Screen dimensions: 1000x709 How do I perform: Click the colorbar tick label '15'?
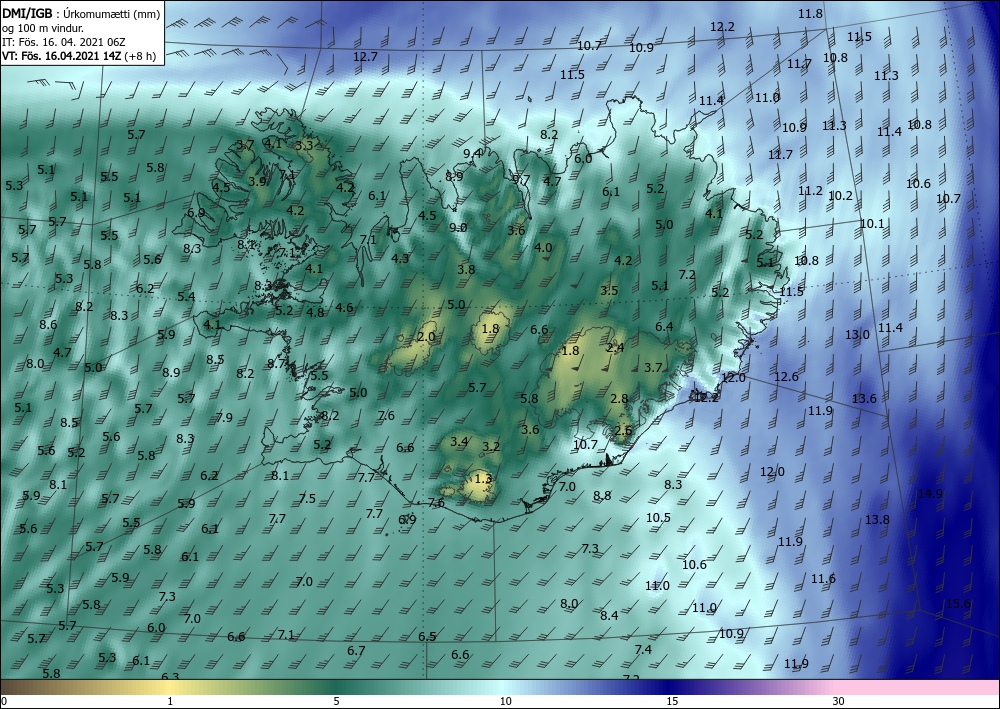click(x=672, y=701)
